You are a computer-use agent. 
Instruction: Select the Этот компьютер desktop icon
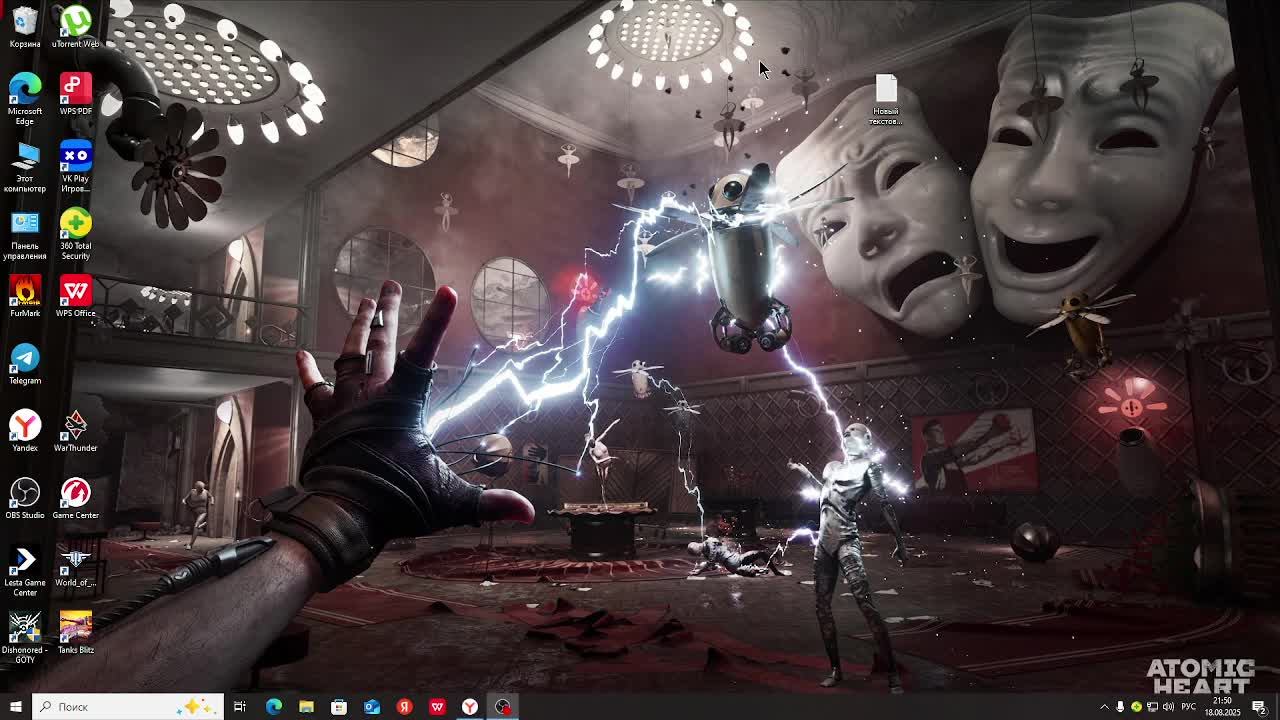tap(25, 166)
